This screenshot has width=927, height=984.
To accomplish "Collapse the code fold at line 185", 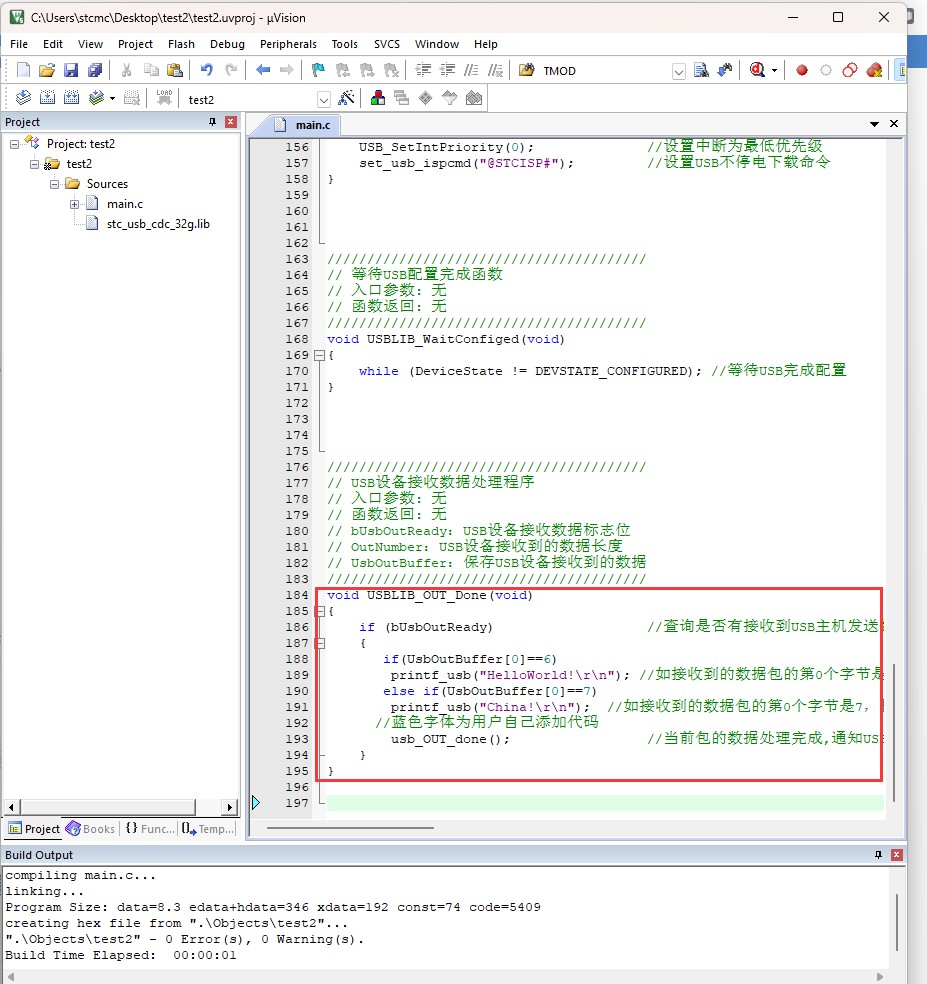I will 319,611.
